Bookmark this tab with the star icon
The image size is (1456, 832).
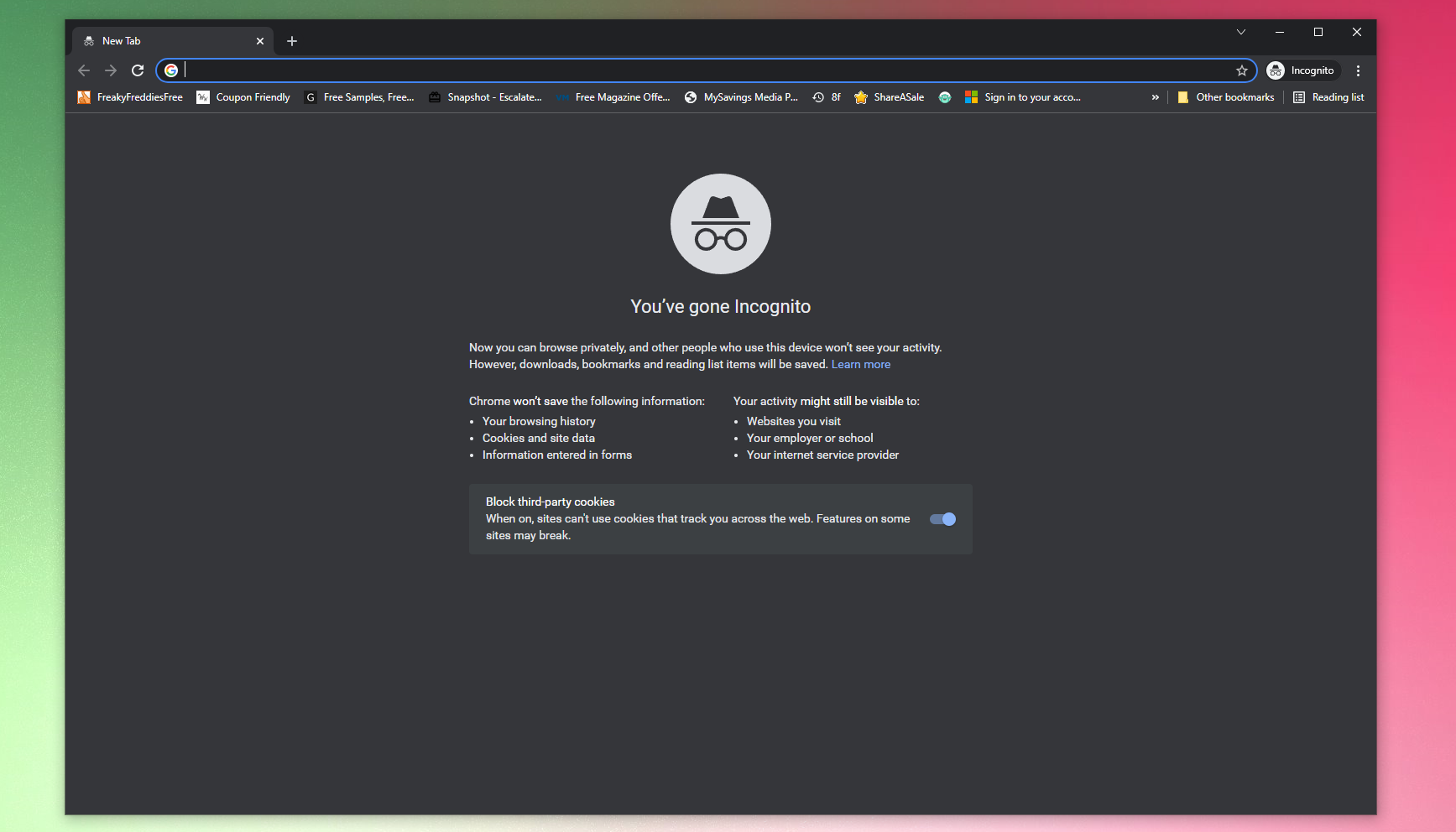coord(1241,70)
